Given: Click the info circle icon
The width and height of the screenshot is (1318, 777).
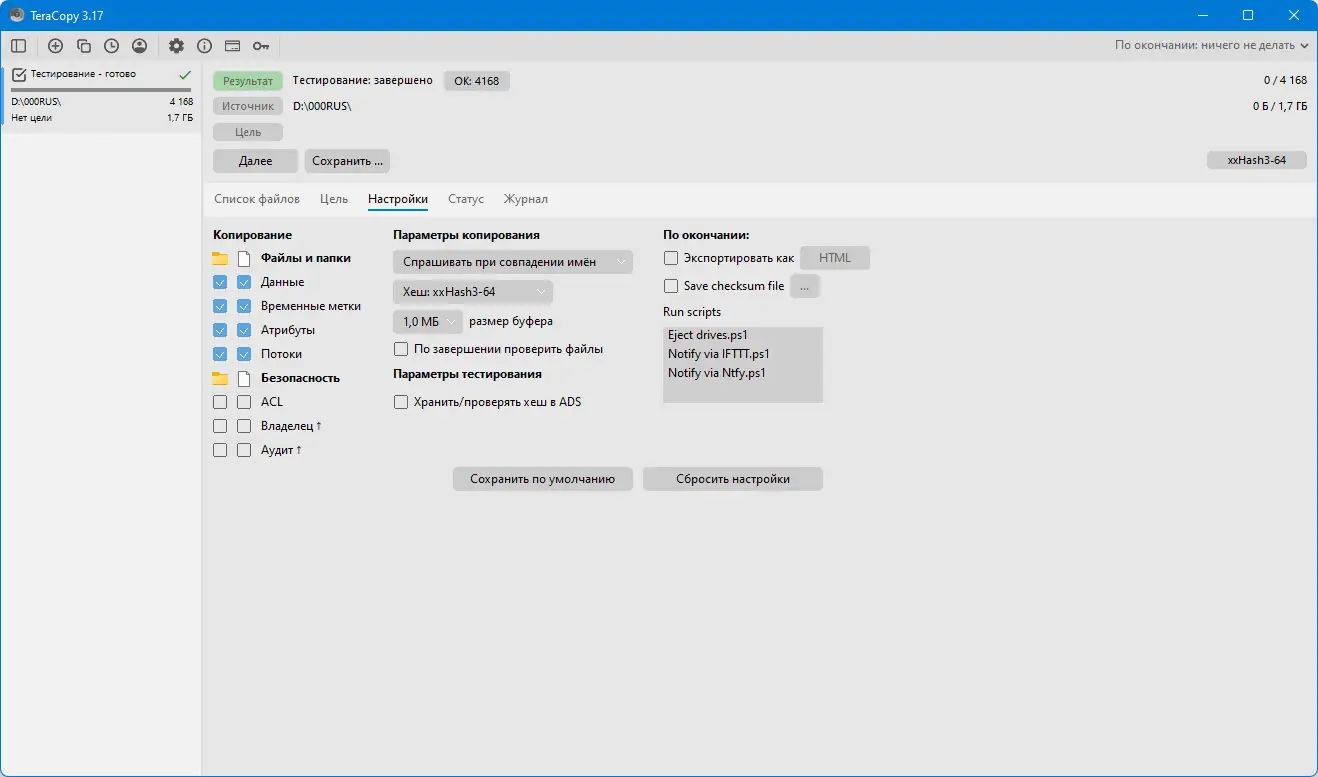Looking at the screenshot, I should (x=205, y=45).
